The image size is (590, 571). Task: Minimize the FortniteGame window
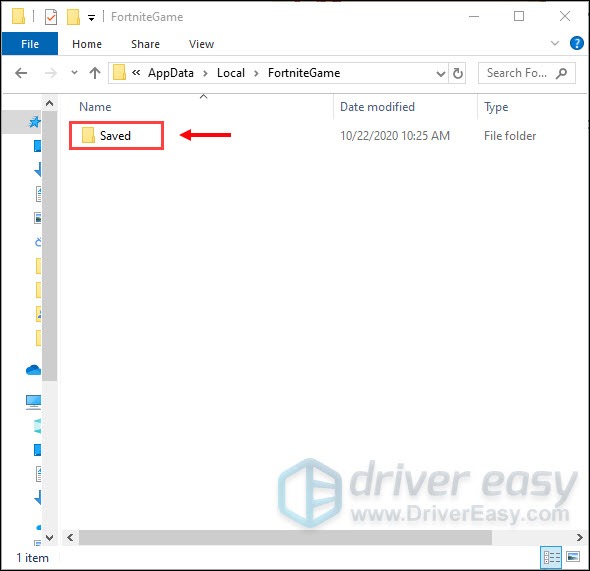pos(474,17)
